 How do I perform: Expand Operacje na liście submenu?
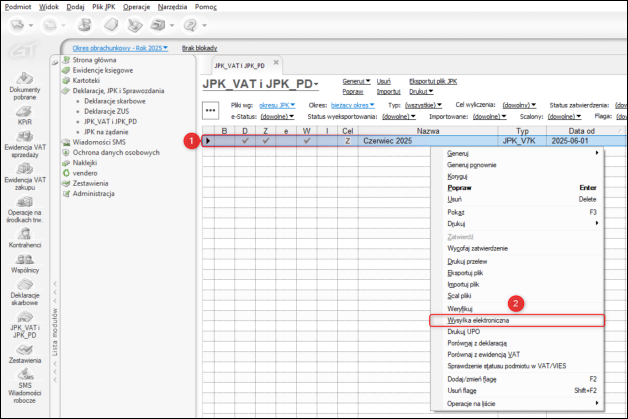517,403
